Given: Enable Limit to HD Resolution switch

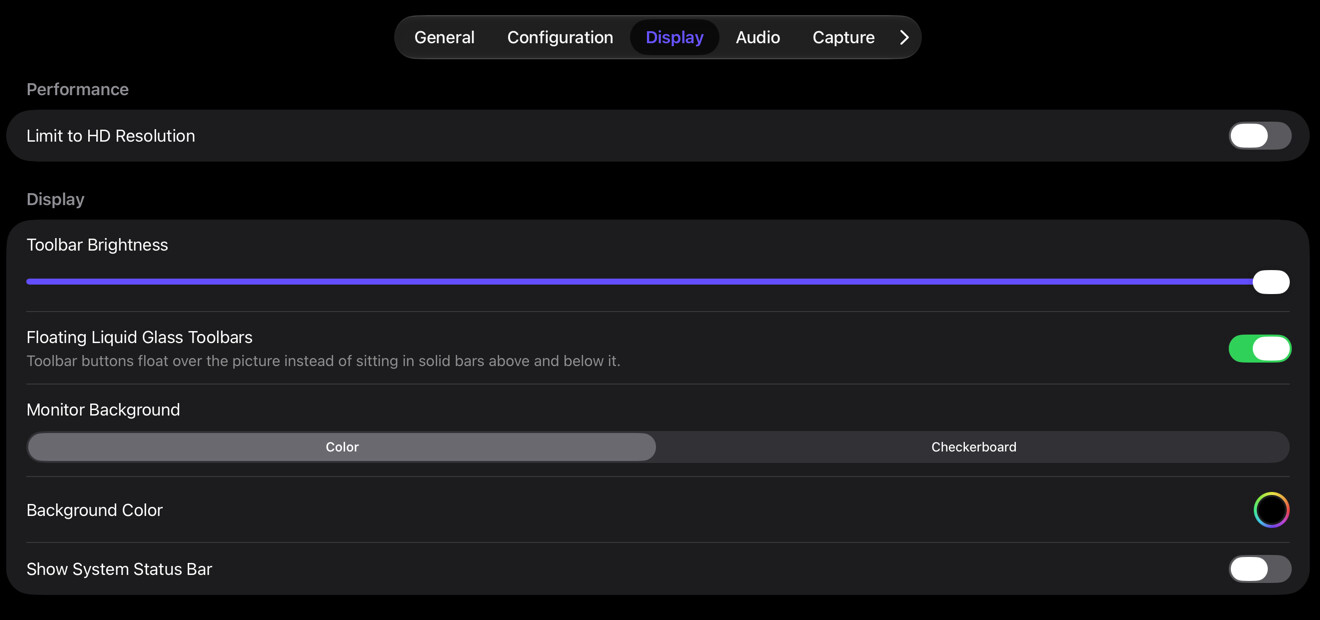Looking at the screenshot, I should tap(1260, 136).
